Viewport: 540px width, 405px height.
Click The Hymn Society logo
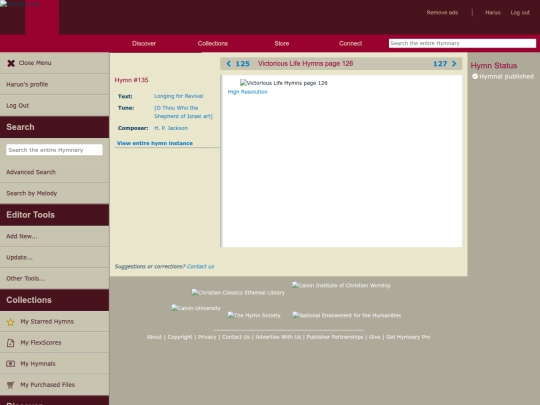[x=254, y=315]
